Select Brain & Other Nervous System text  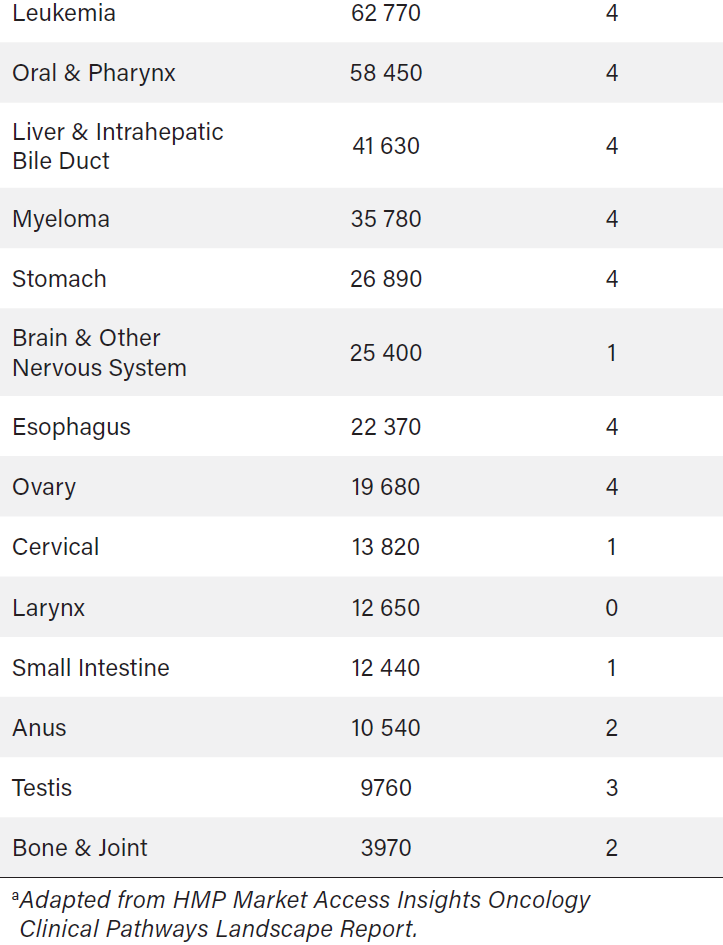tap(99, 353)
